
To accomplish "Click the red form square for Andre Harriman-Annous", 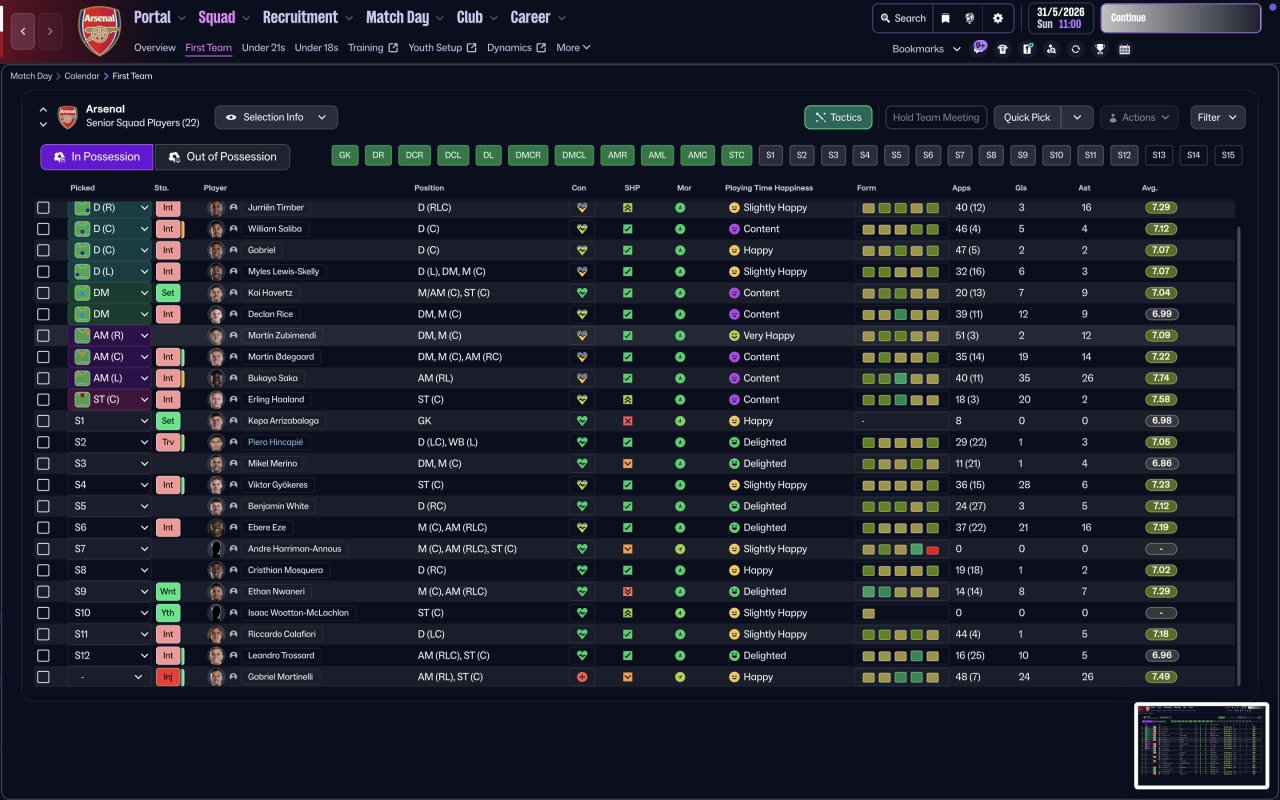I will pyautogui.click(x=932, y=549).
